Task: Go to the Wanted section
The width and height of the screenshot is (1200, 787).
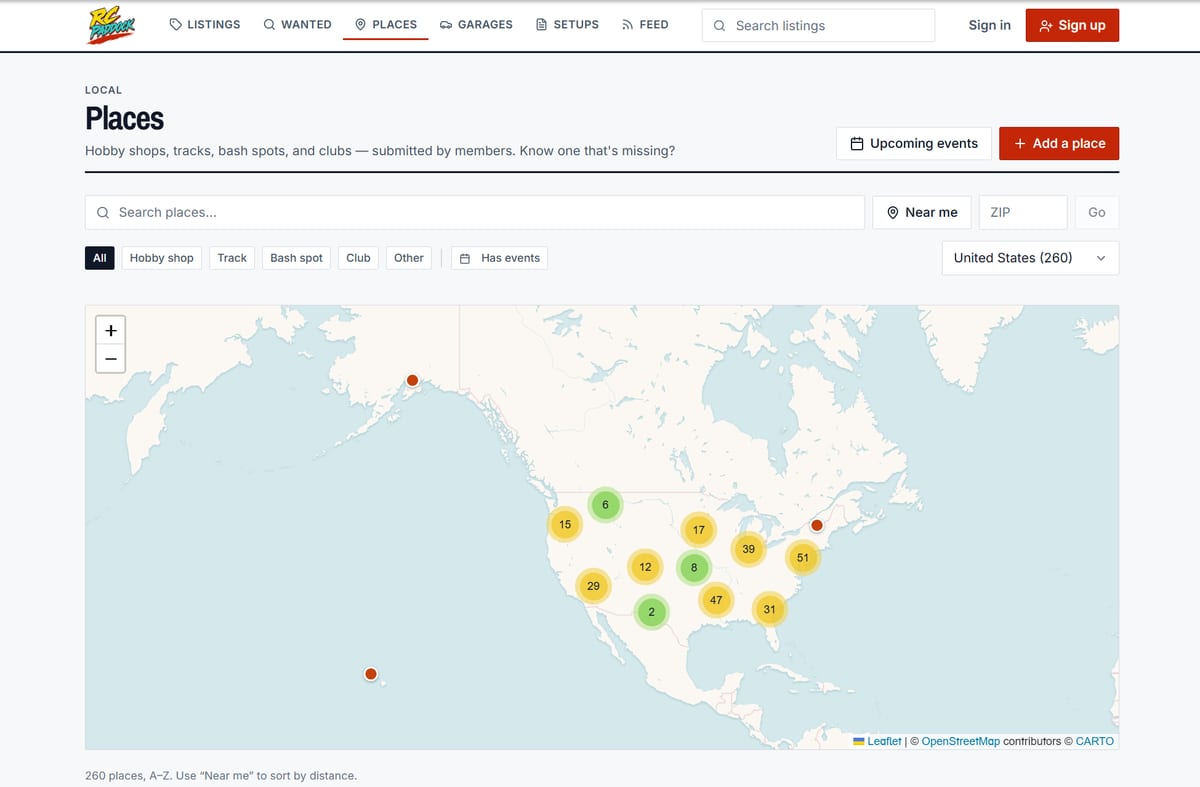Action: pos(297,25)
